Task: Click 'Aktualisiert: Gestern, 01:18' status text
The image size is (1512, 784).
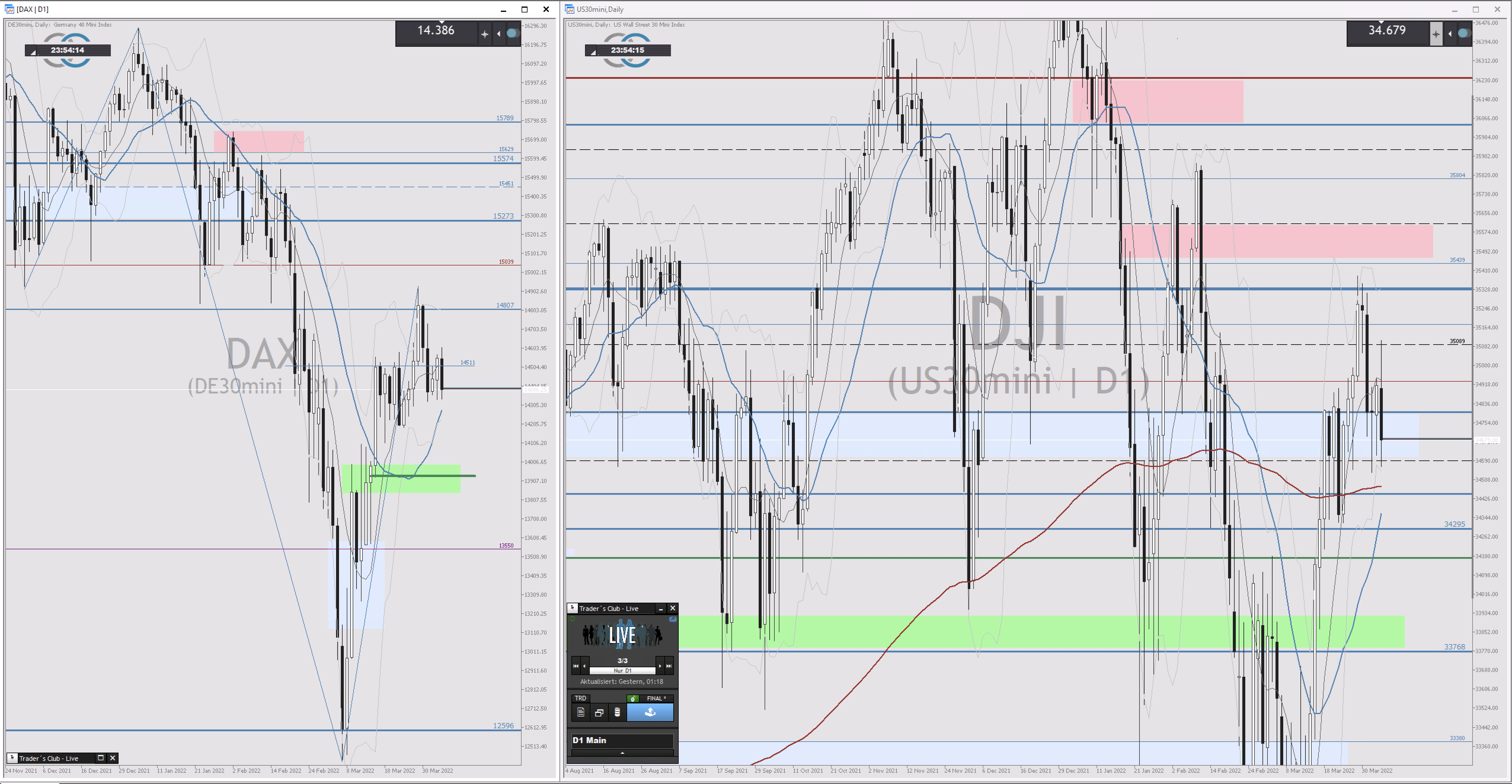Action: pyautogui.click(x=621, y=681)
